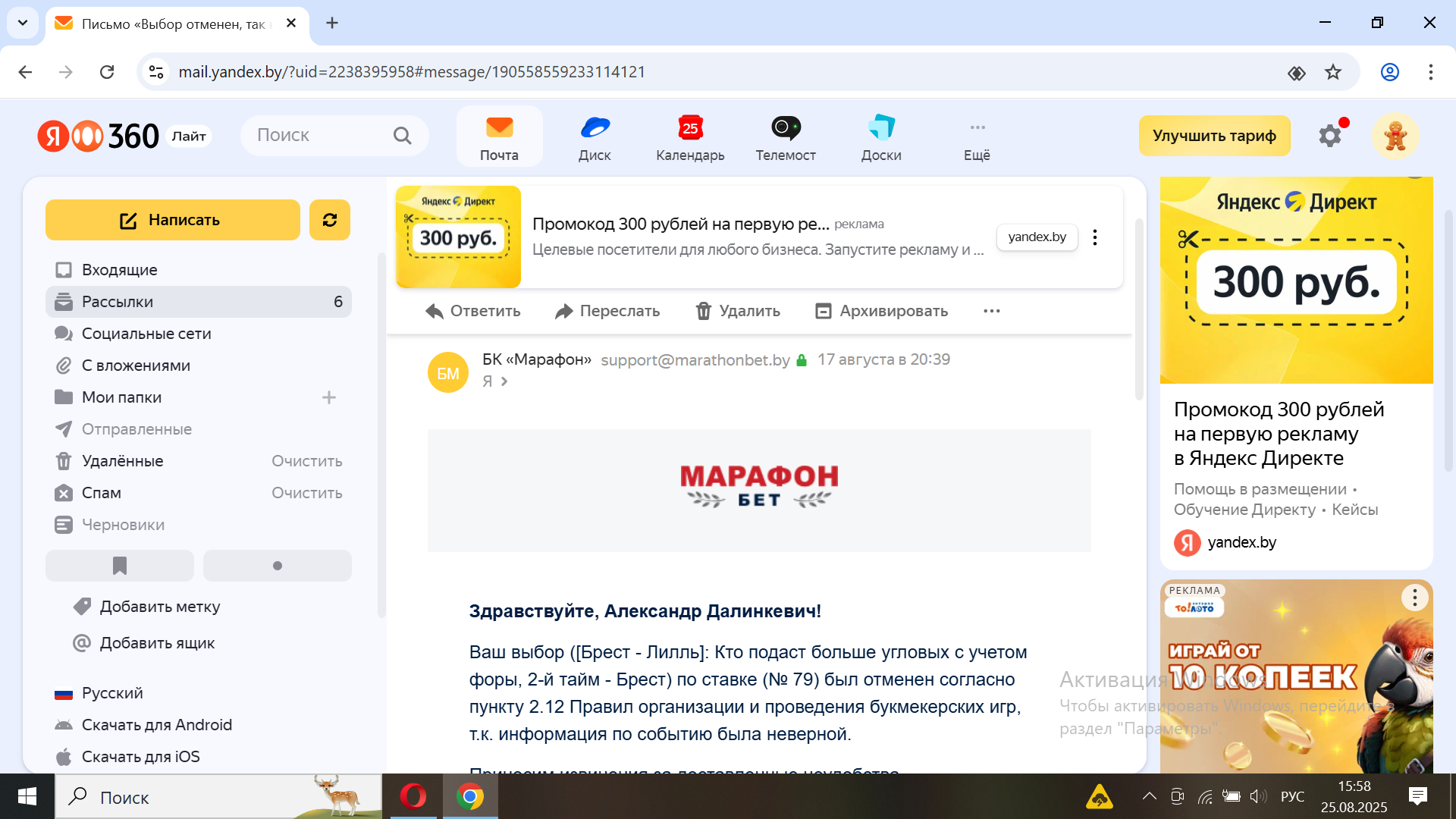Open the С вложениями folder
The width and height of the screenshot is (1456, 819).
199,366
